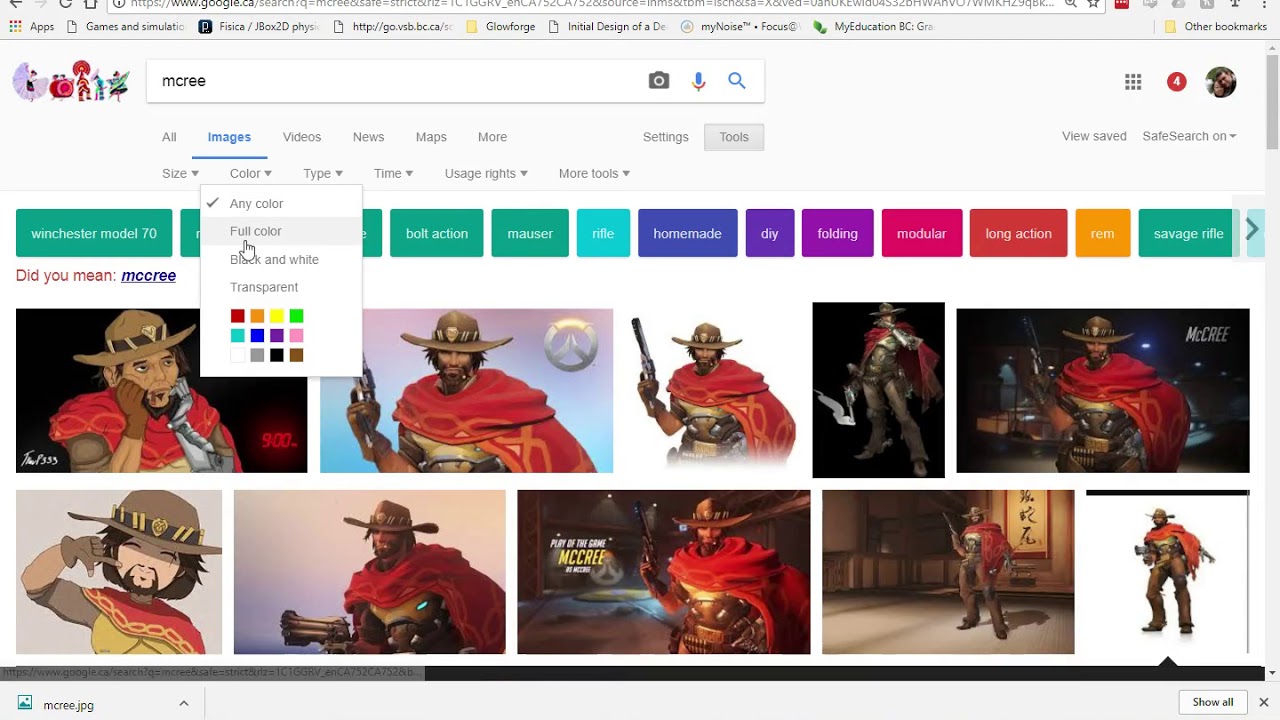This screenshot has height=720, width=1280.
Task: Switch to the Maps tab
Action: (x=431, y=137)
